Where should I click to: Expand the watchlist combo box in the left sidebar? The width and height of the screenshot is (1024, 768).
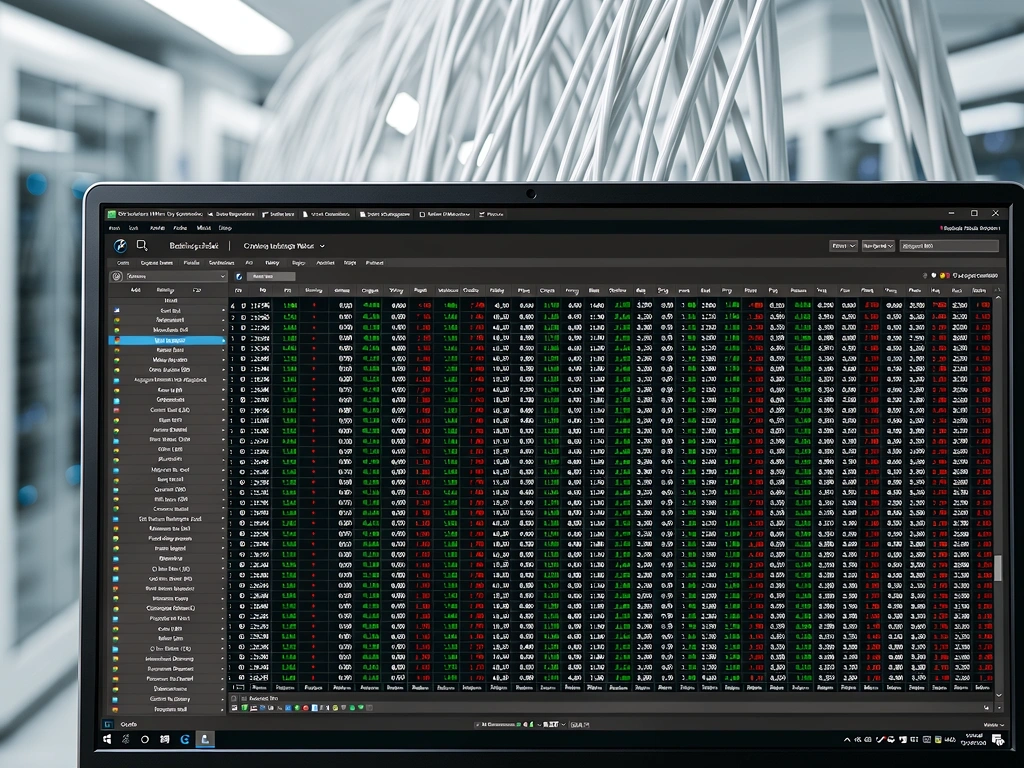coord(174,276)
